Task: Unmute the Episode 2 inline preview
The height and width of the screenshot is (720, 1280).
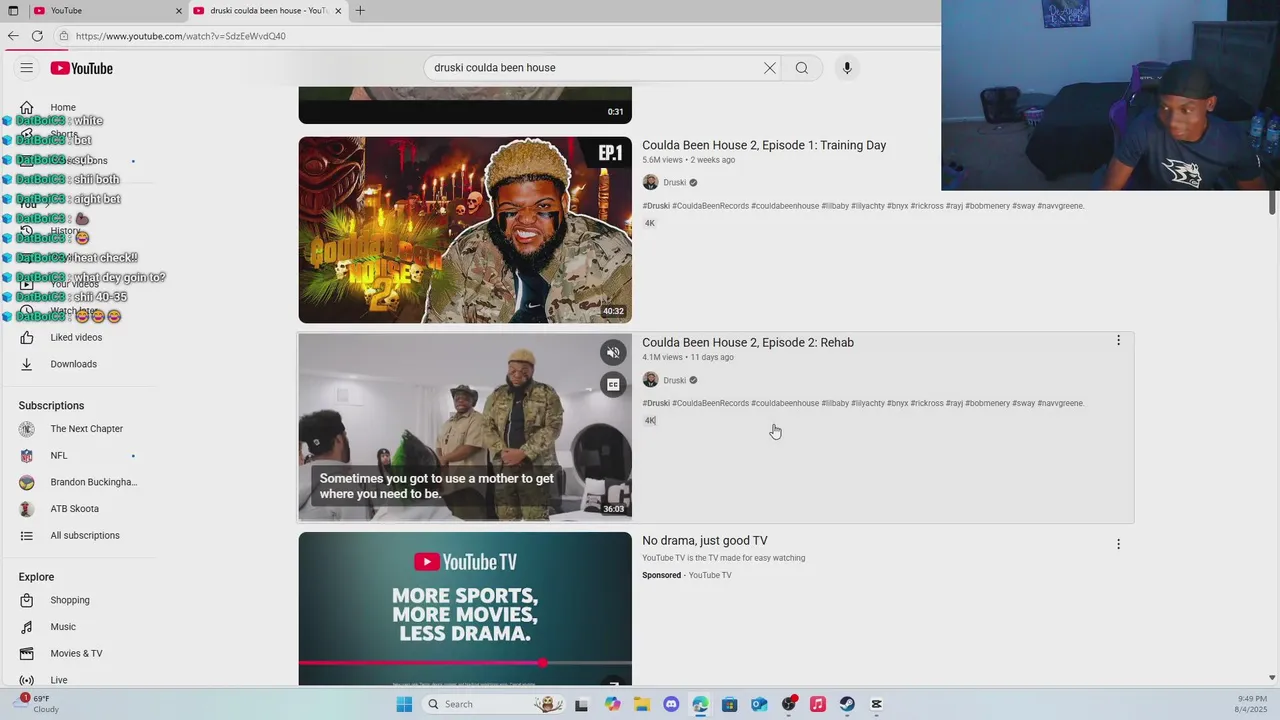Action: pos(614,352)
